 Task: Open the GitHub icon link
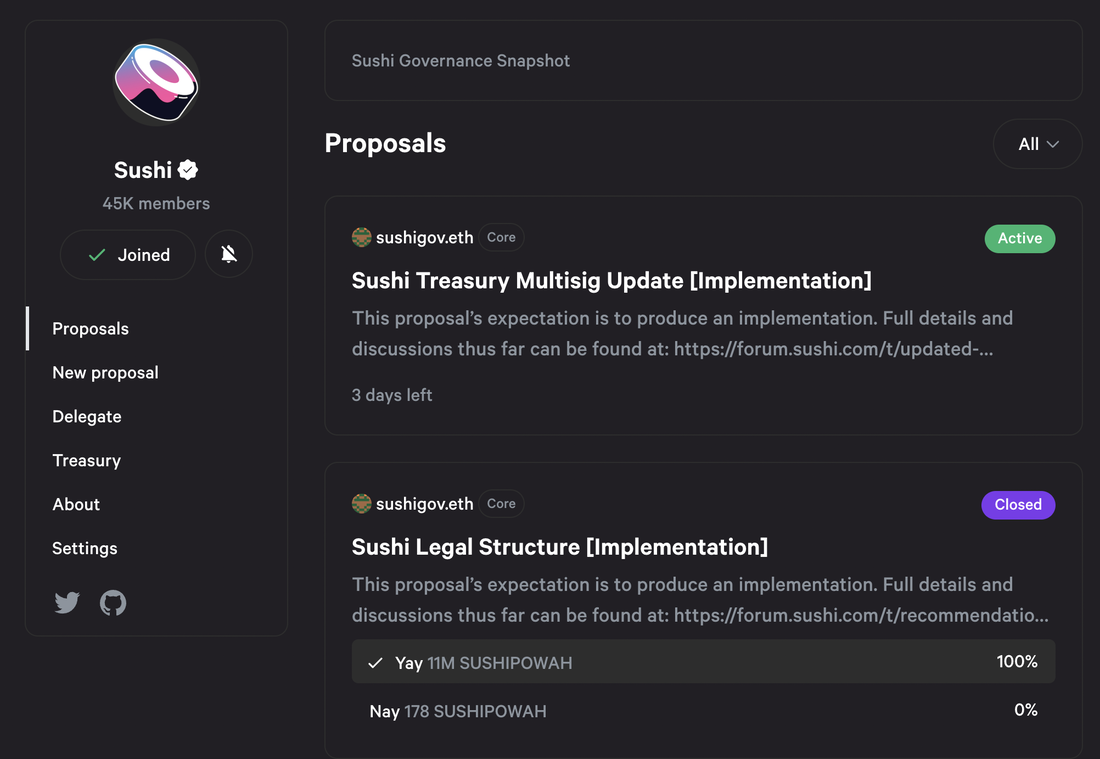(113, 603)
